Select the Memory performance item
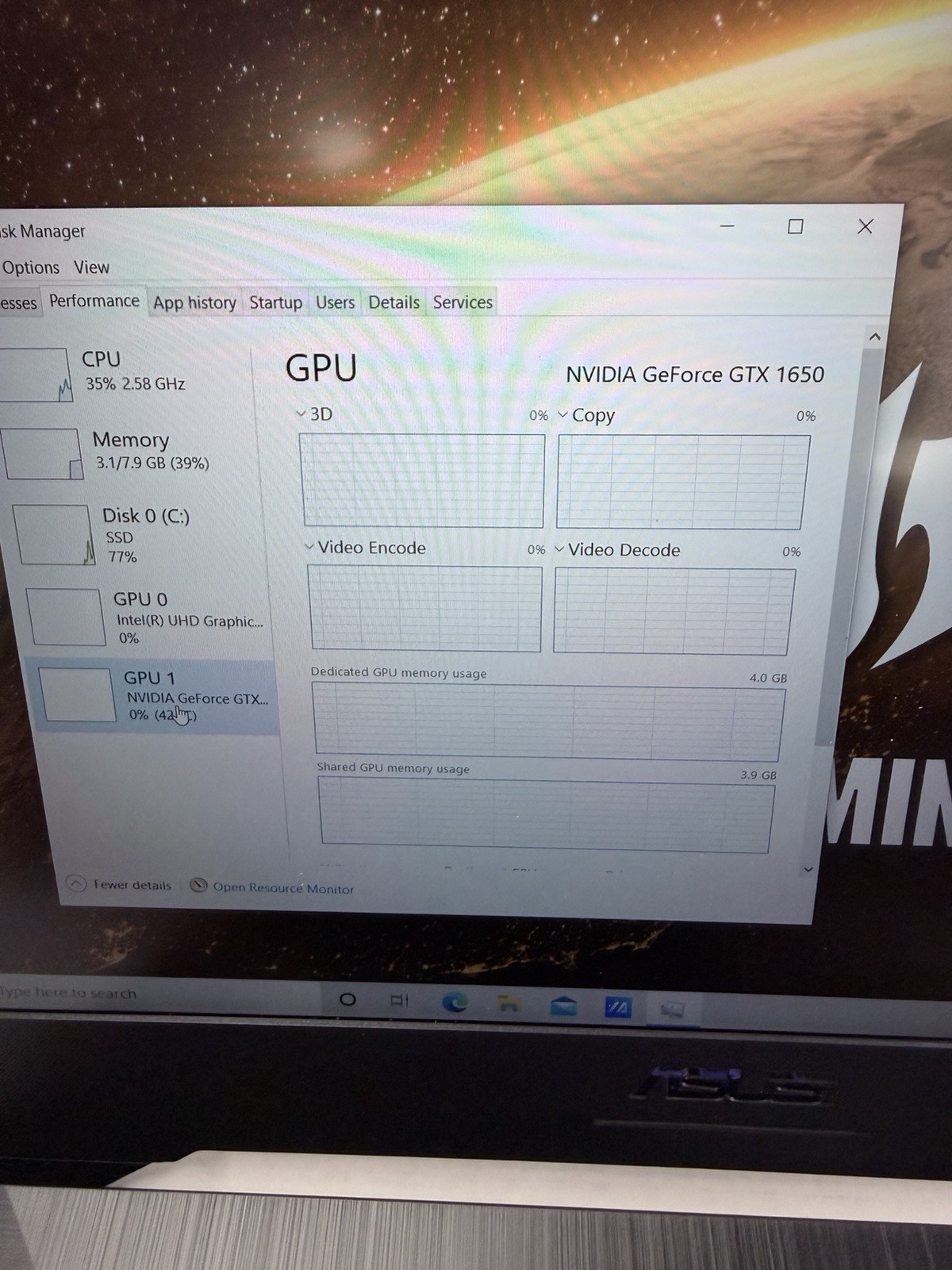952x1270 pixels. (131, 452)
